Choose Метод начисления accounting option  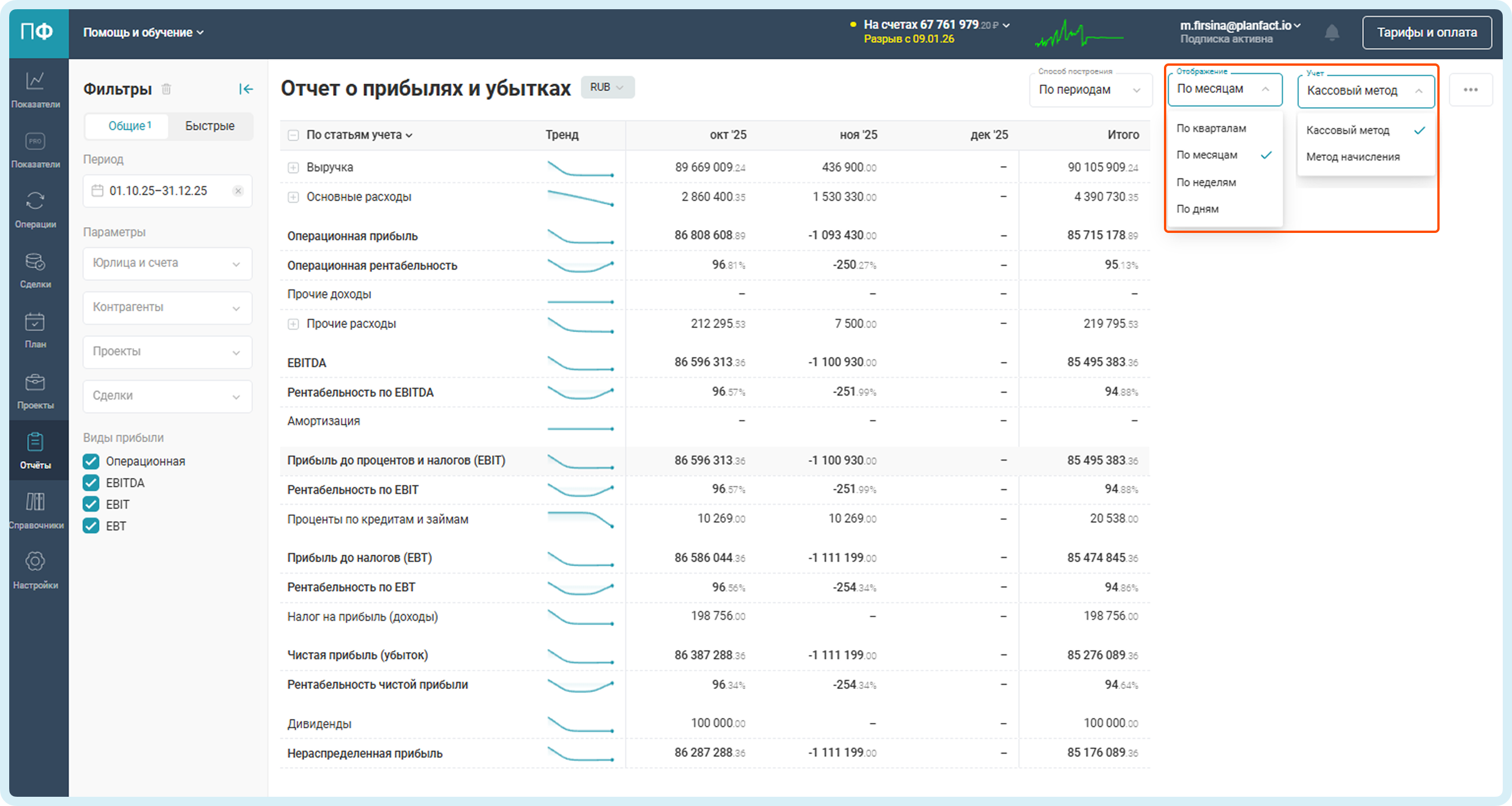pos(1352,157)
